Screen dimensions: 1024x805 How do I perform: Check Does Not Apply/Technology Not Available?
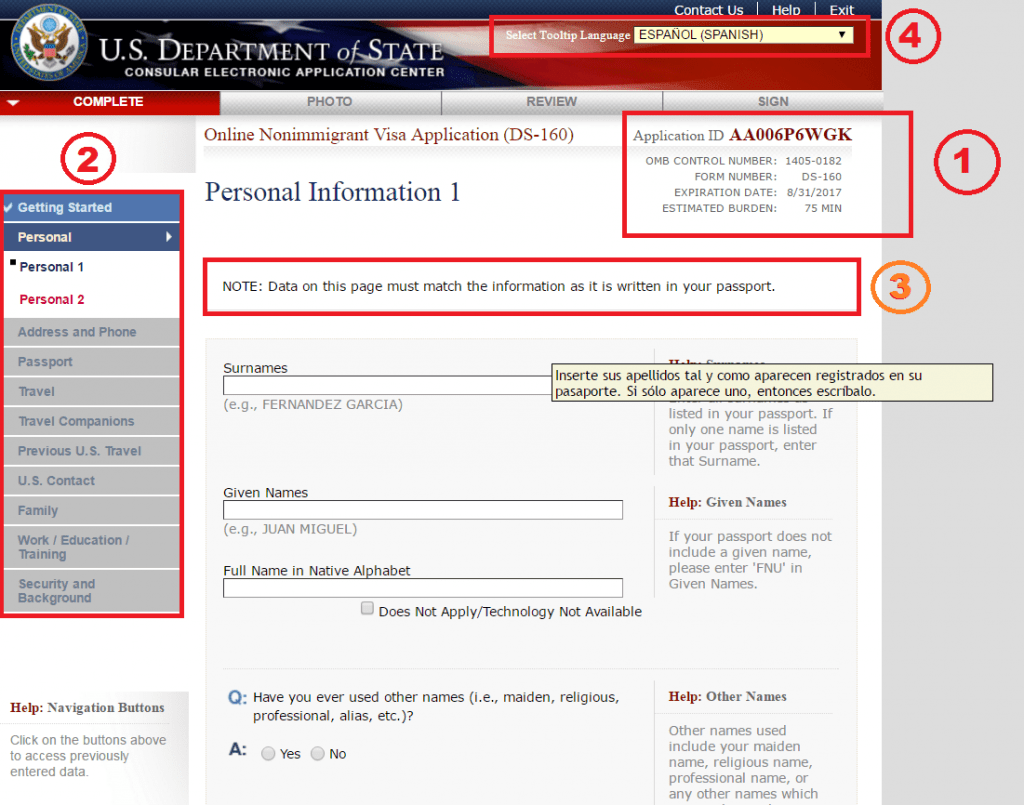367,608
